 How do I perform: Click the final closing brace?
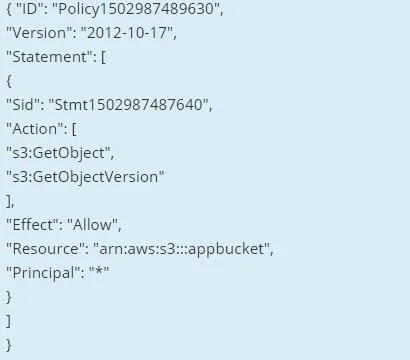point(9,345)
